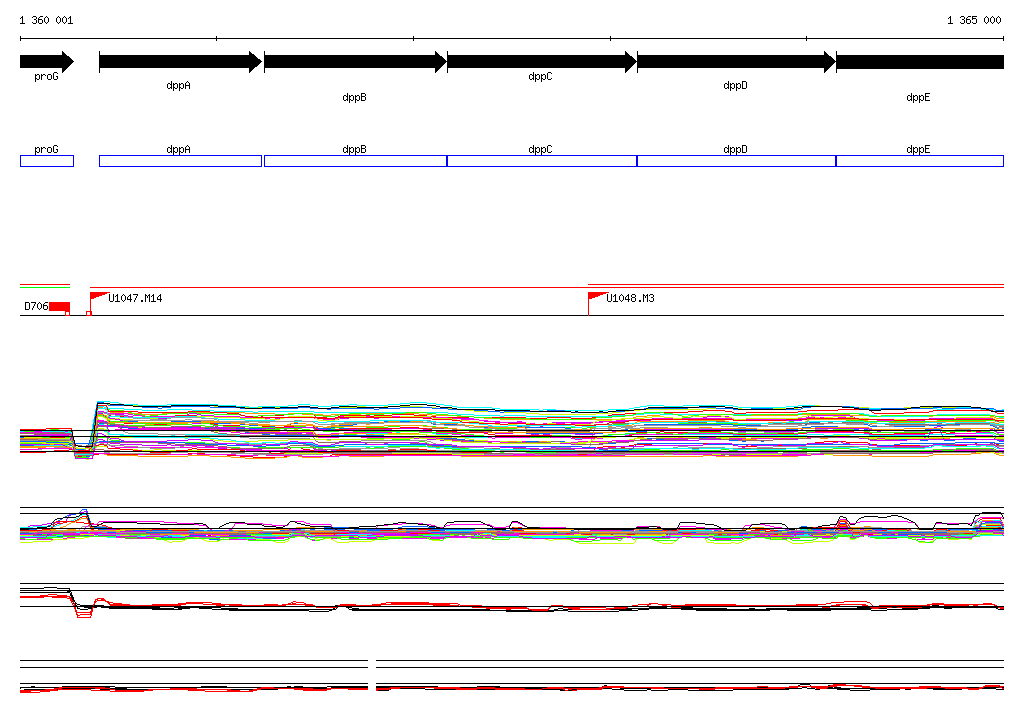Click dppA label under black arrow
Screen dimensions: 1024x714
coord(178,86)
